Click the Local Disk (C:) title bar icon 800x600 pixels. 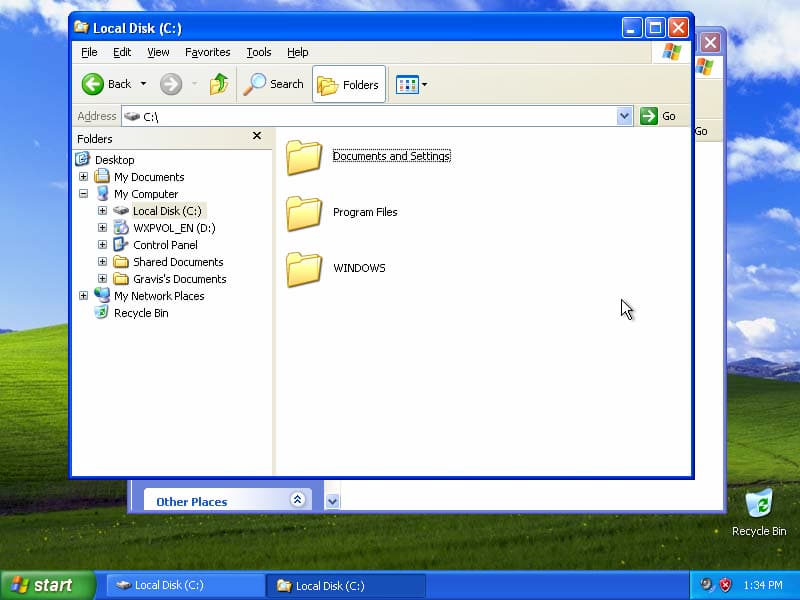81,27
